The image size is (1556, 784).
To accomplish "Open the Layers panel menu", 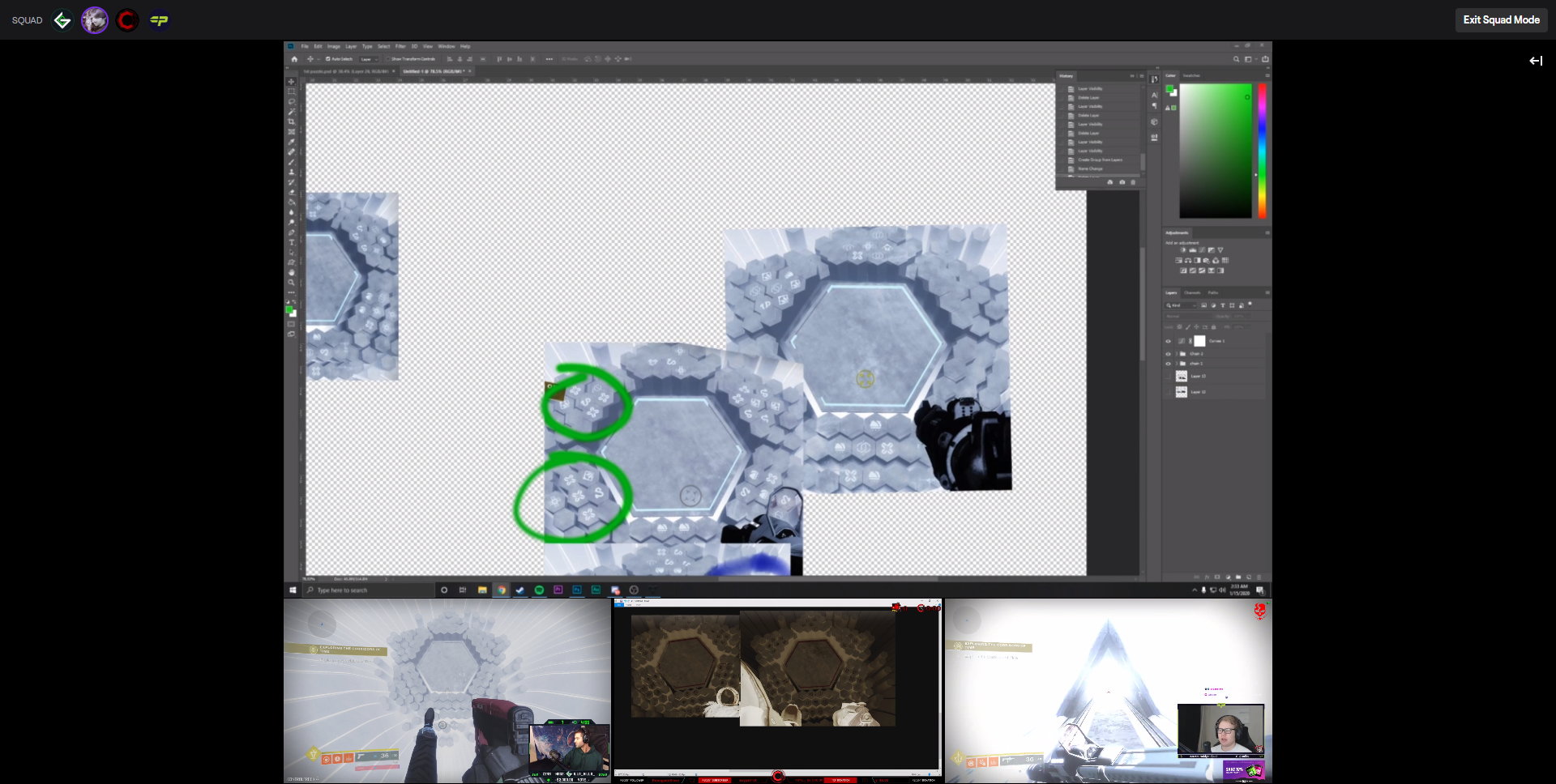I will [x=1267, y=292].
